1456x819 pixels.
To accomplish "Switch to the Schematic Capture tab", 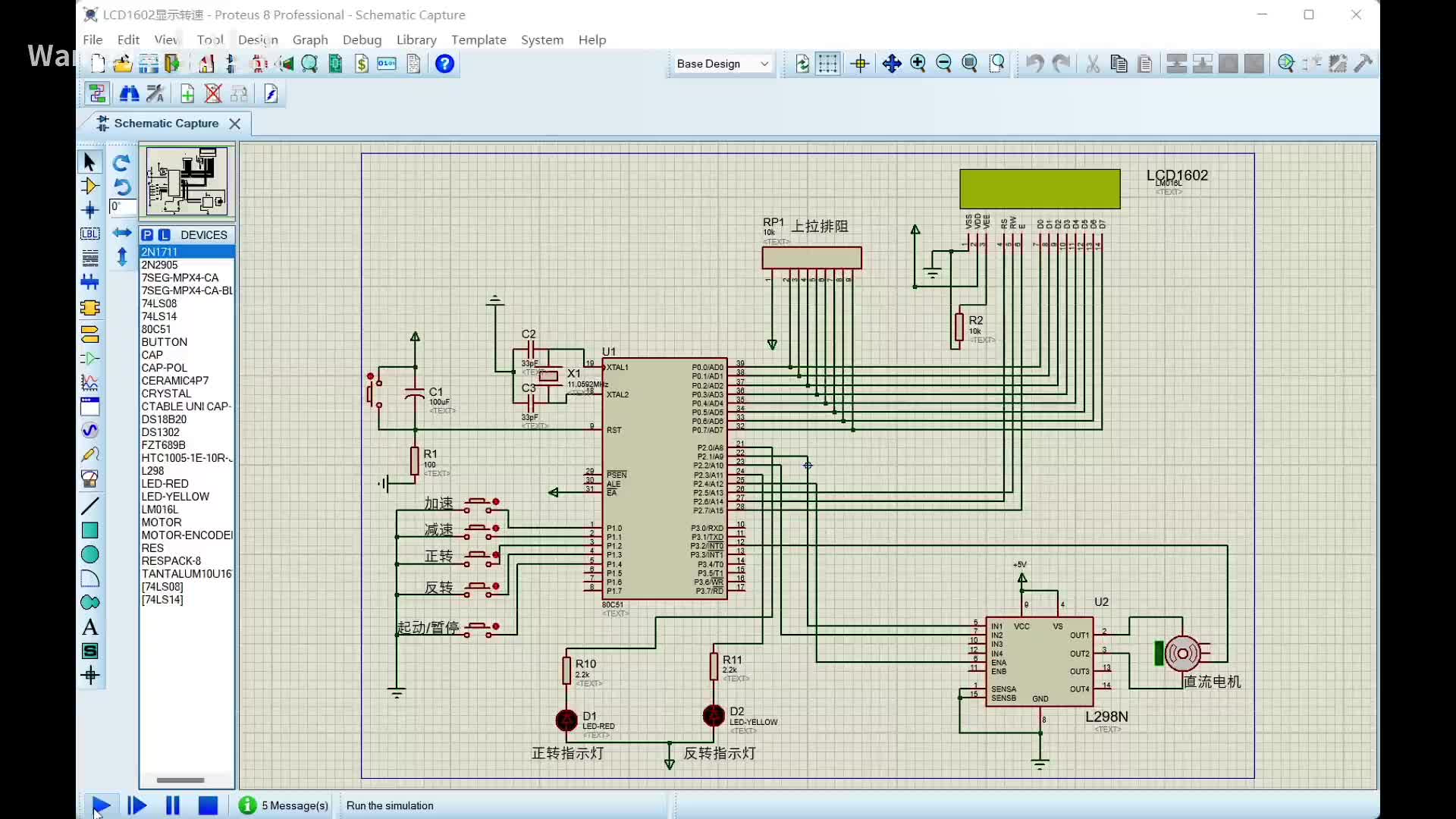I will click(166, 123).
